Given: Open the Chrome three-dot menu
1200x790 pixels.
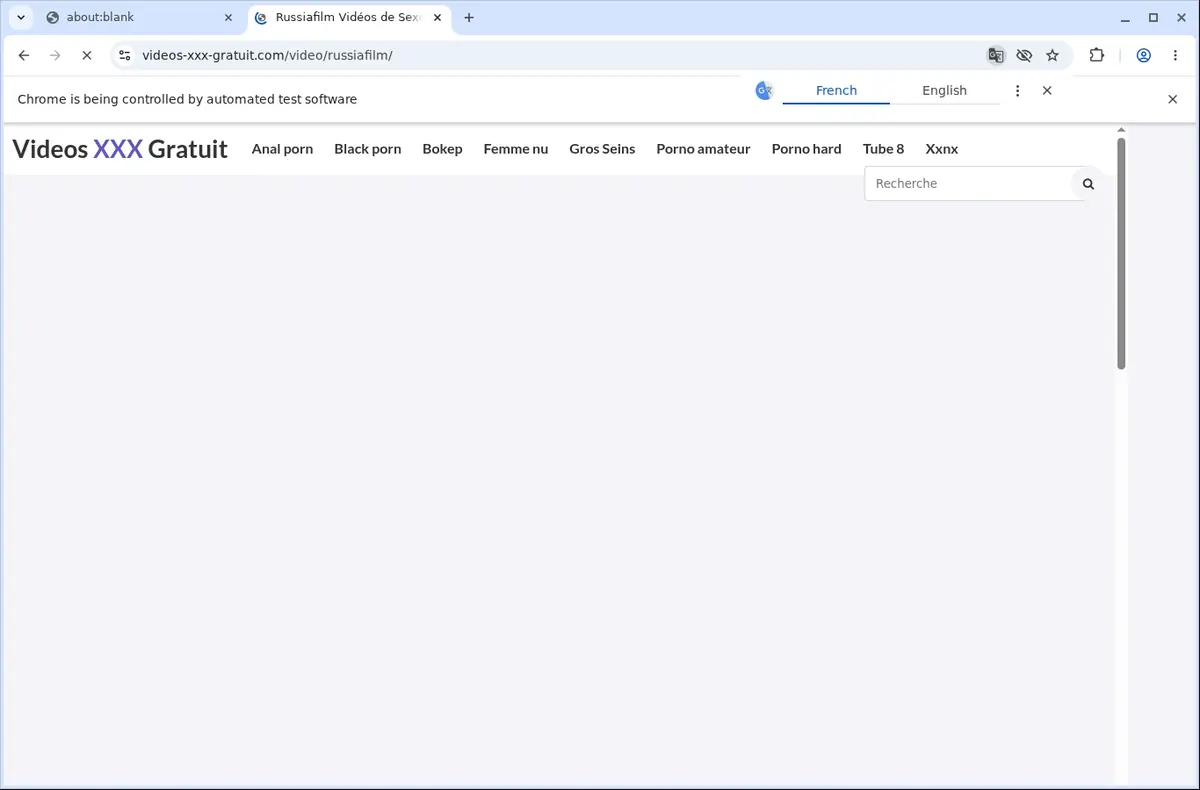Looking at the screenshot, I should (1173, 56).
